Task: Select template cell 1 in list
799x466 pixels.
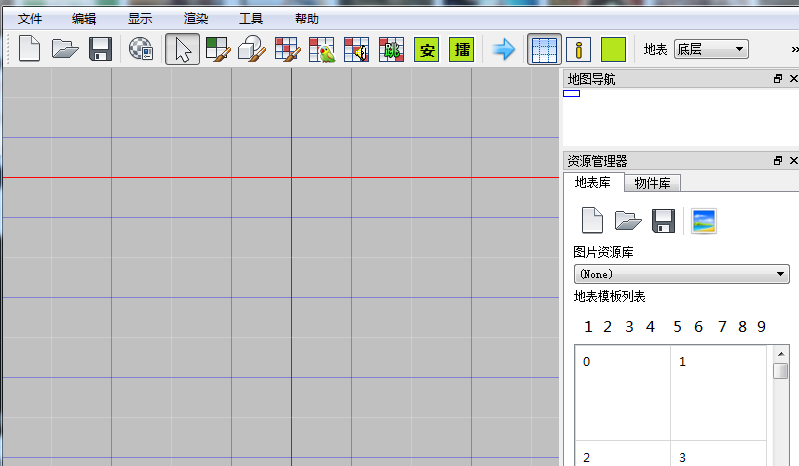Action: tap(718, 393)
